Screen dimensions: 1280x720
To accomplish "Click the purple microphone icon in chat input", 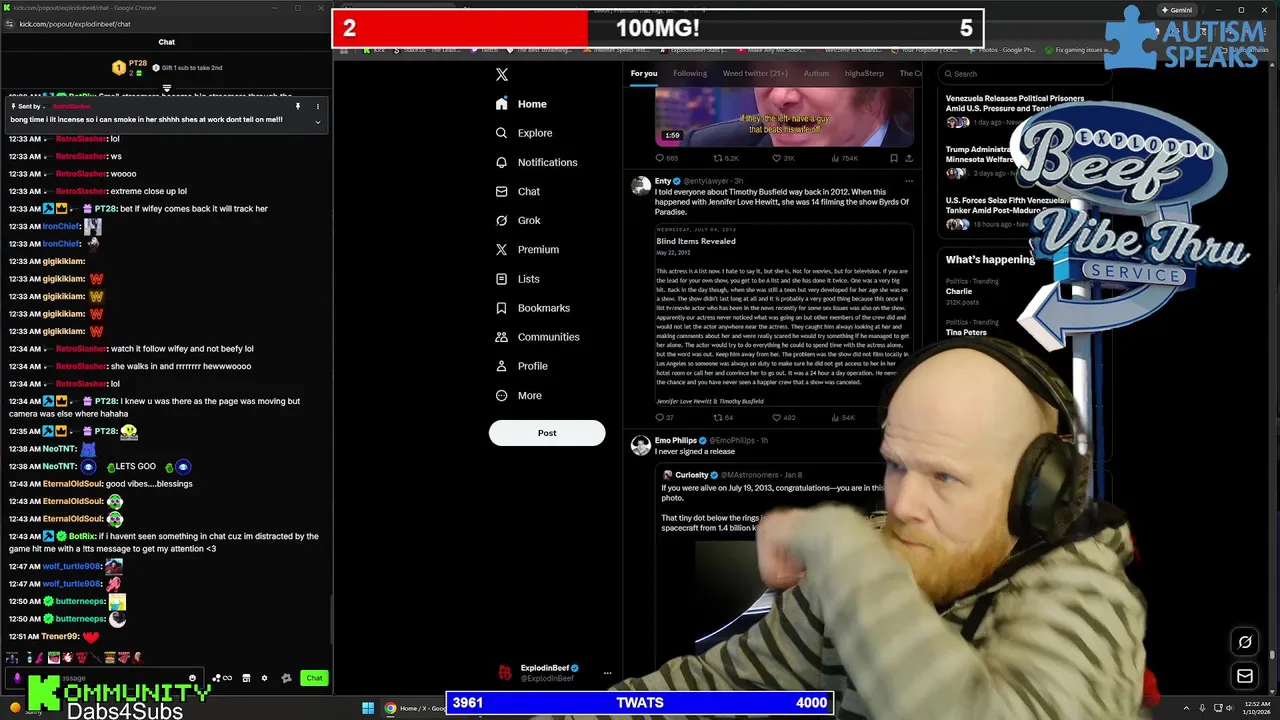I will 17,678.
